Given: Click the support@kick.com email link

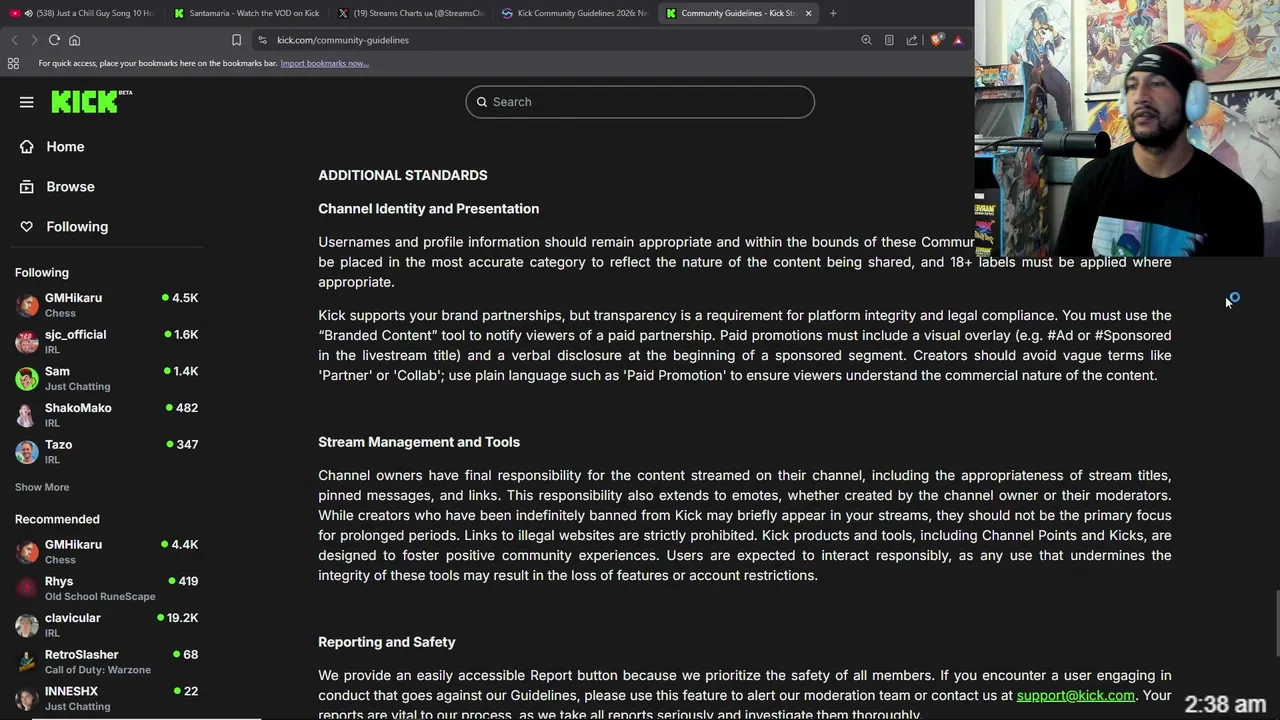Looking at the screenshot, I should 1075,695.
